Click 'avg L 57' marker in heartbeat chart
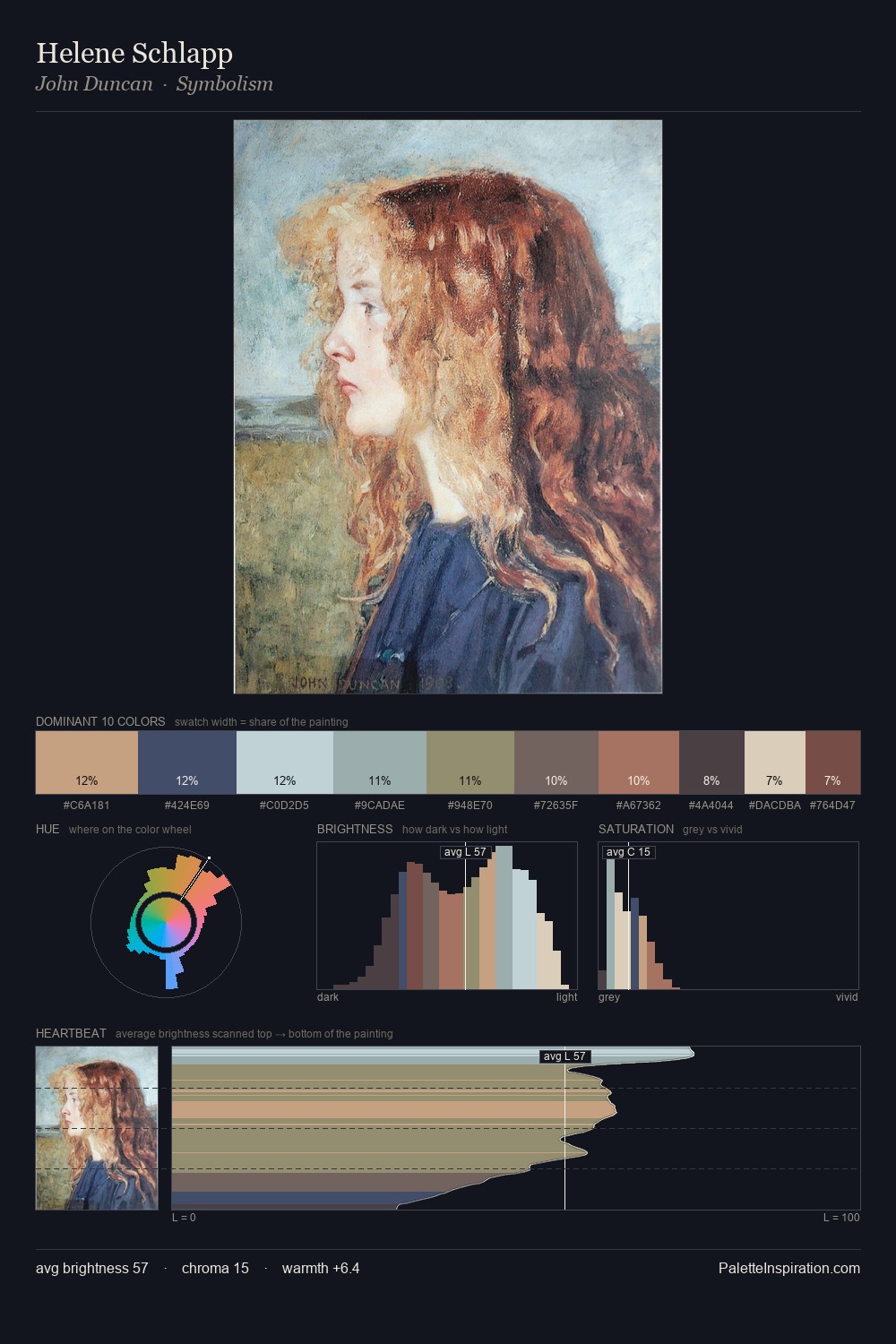The image size is (896, 1344). click(x=565, y=1056)
